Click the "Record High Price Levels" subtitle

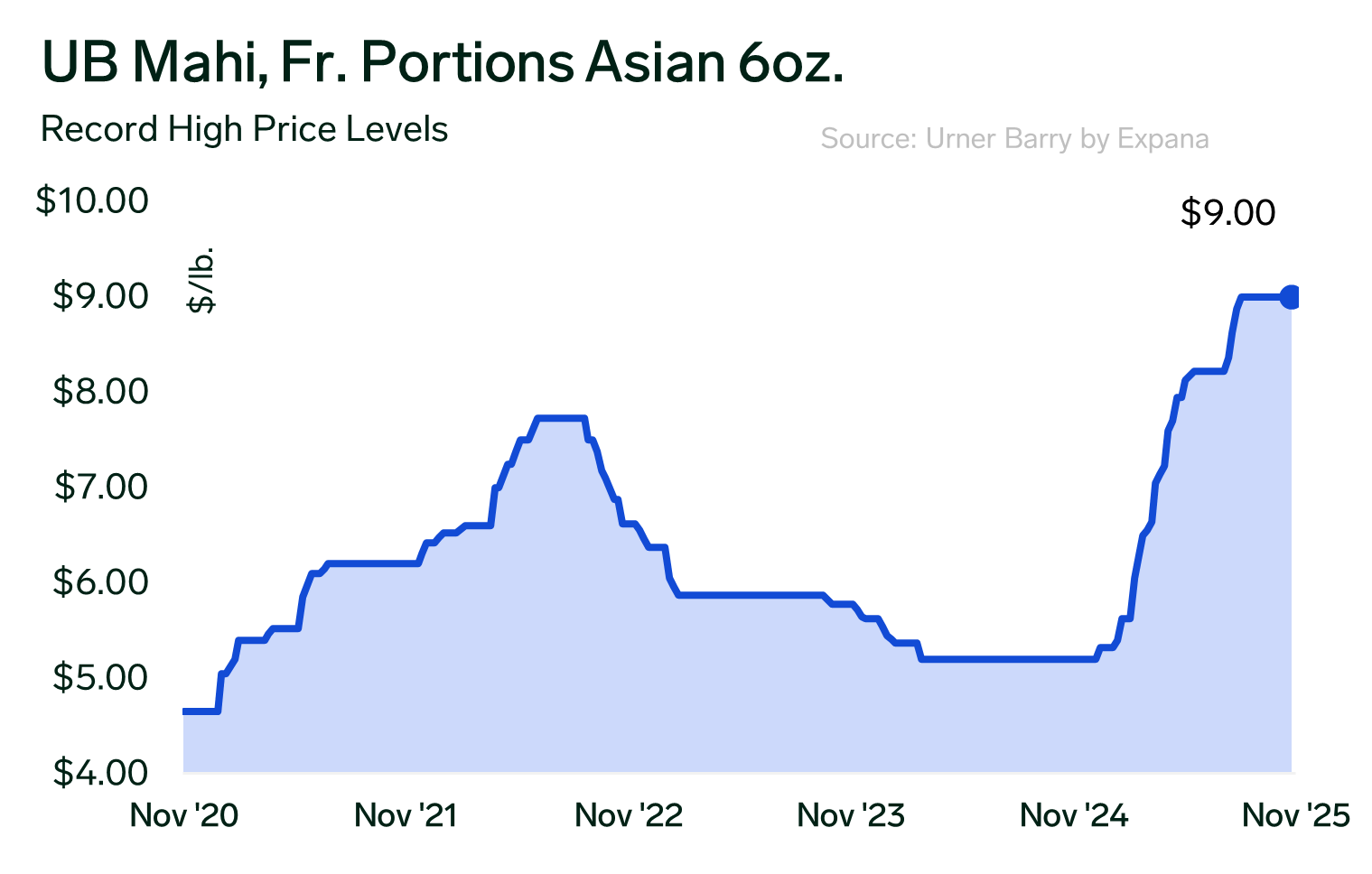click(244, 130)
